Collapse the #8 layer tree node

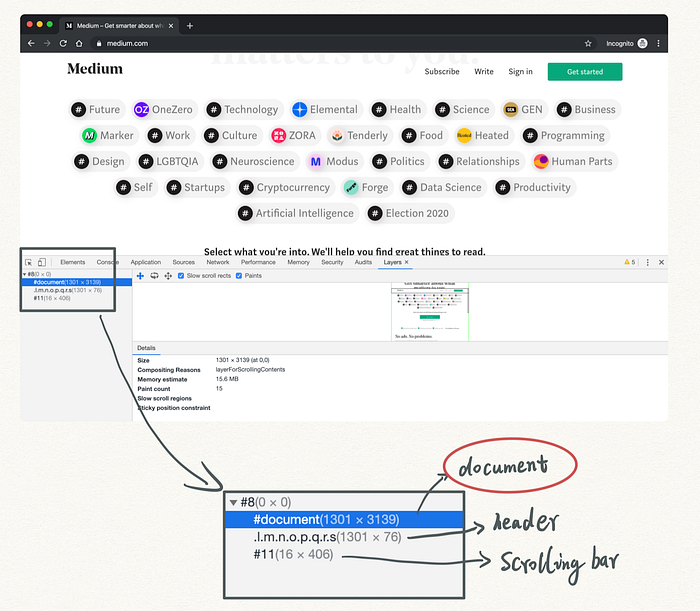coord(25,274)
